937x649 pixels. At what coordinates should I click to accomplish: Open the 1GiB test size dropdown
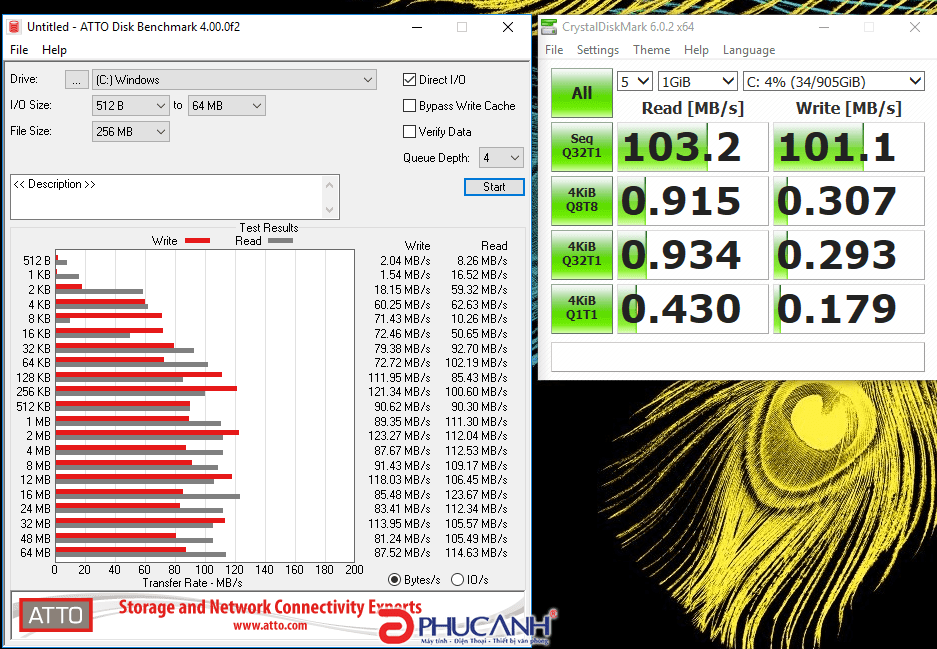coord(697,82)
